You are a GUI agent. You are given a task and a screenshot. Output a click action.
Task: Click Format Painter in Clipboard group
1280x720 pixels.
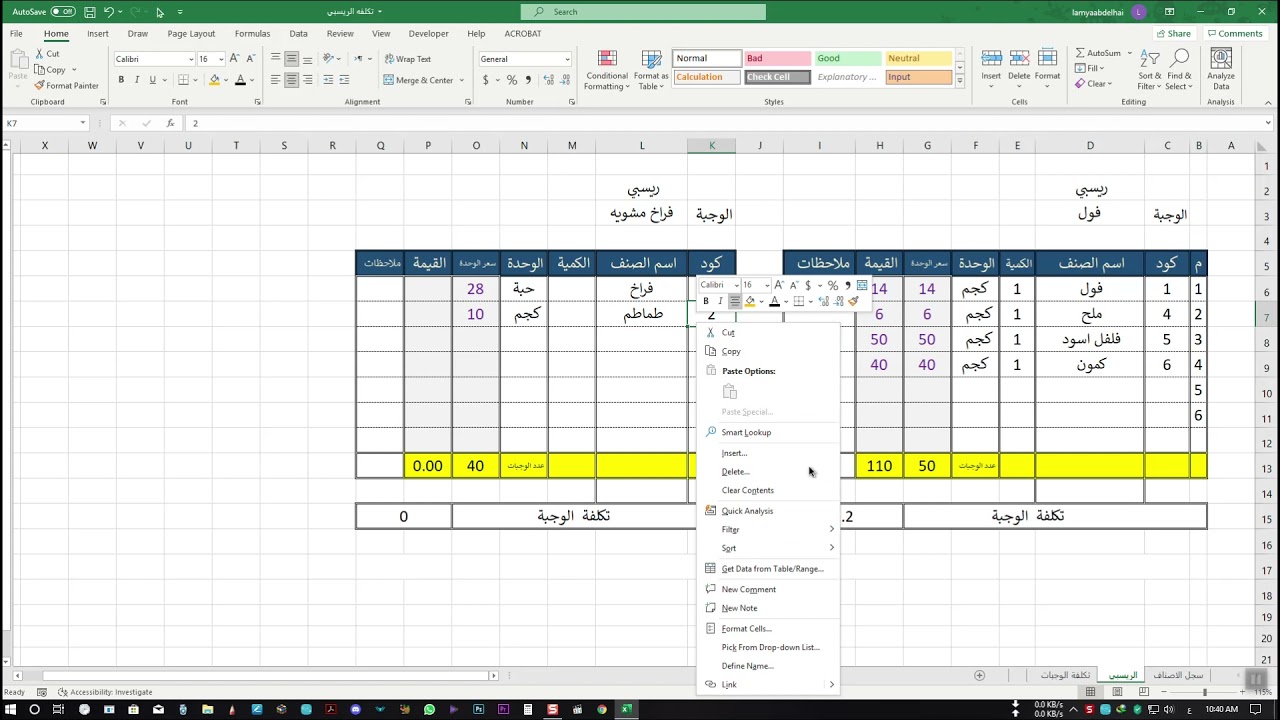point(66,86)
